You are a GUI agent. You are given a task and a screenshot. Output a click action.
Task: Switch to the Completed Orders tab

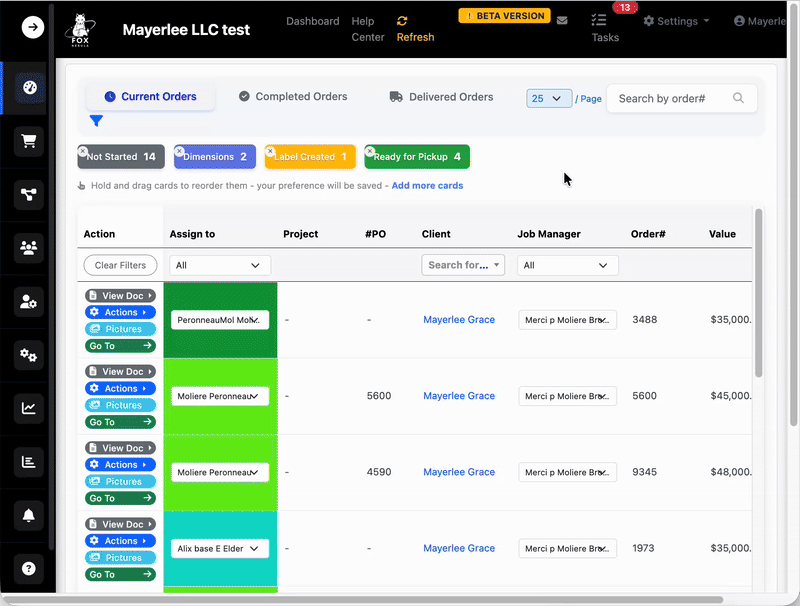293,97
